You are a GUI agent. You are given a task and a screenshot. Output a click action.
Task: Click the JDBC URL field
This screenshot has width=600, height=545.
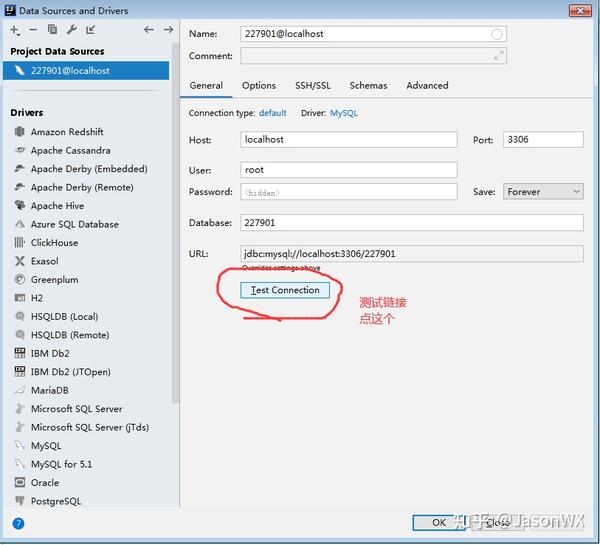(x=412, y=254)
